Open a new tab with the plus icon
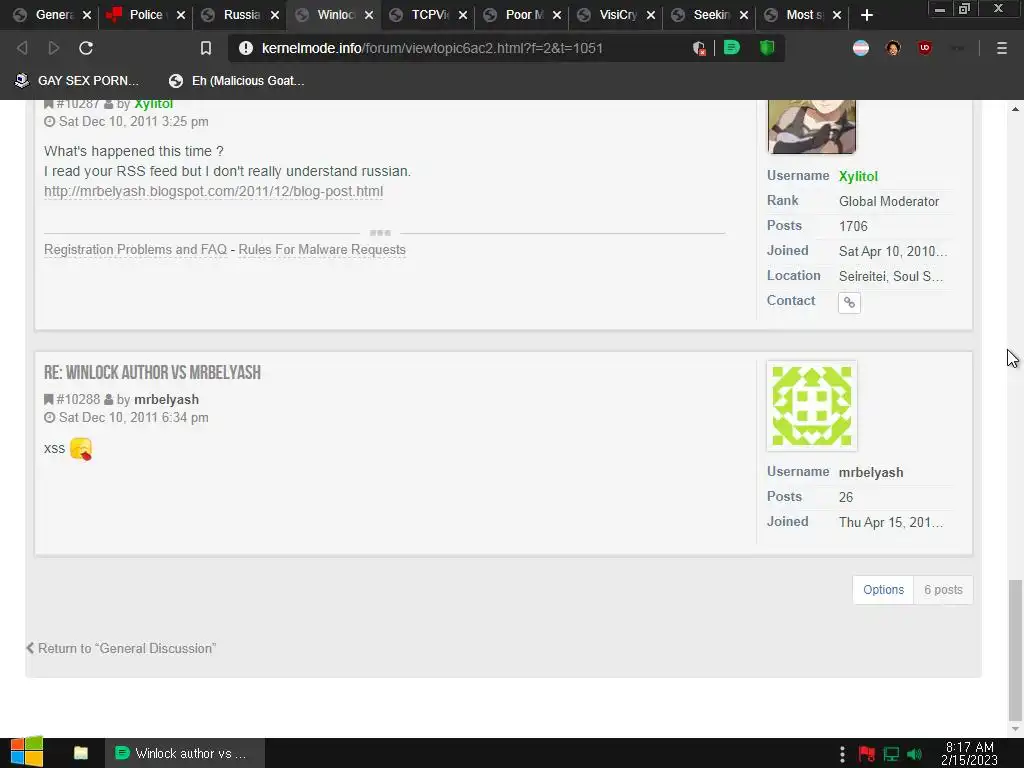This screenshot has width=1024, height=768. click(867, 15)
